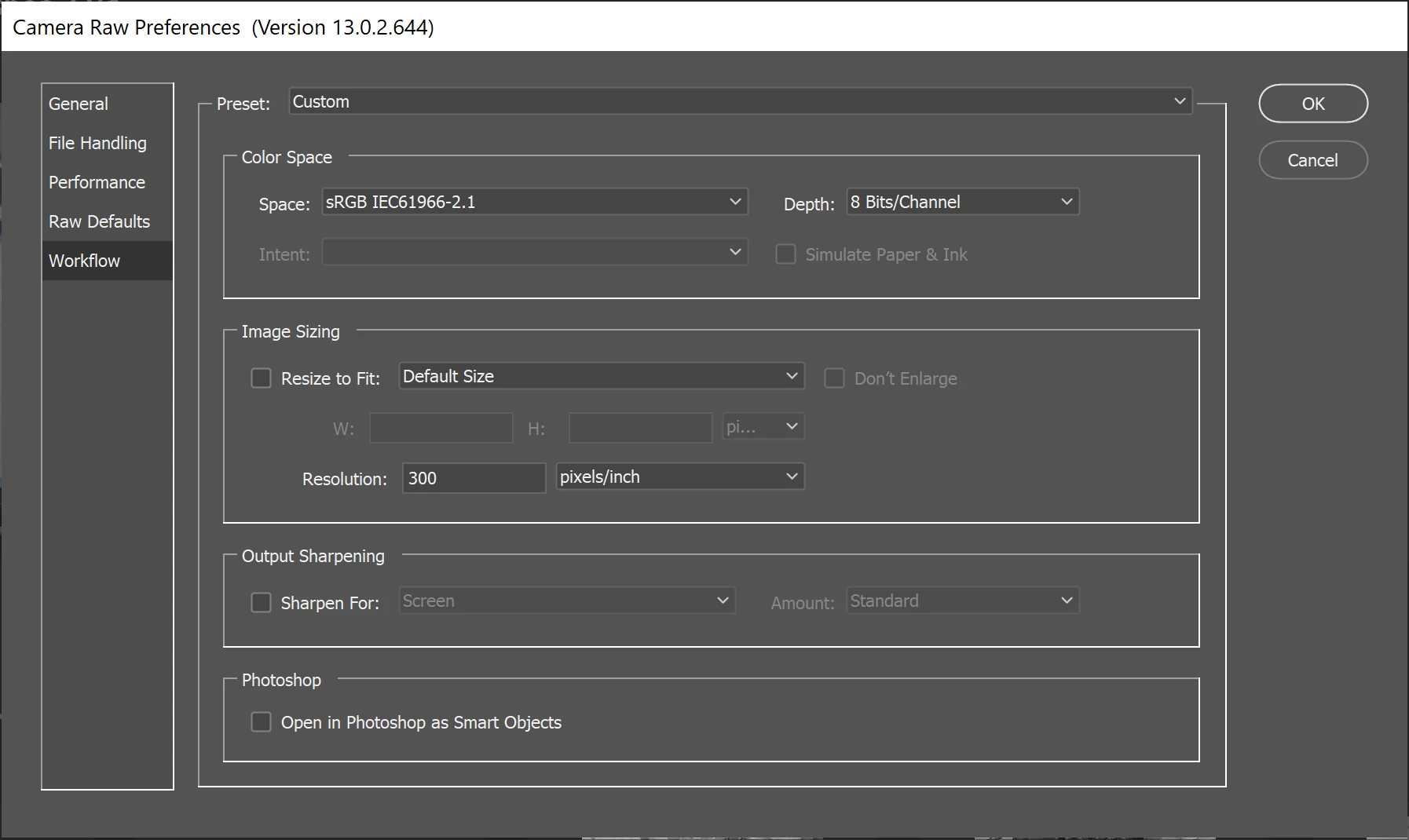Go to the Performance section
This screenshot has width=1409, height=840.
click(107, 182)
